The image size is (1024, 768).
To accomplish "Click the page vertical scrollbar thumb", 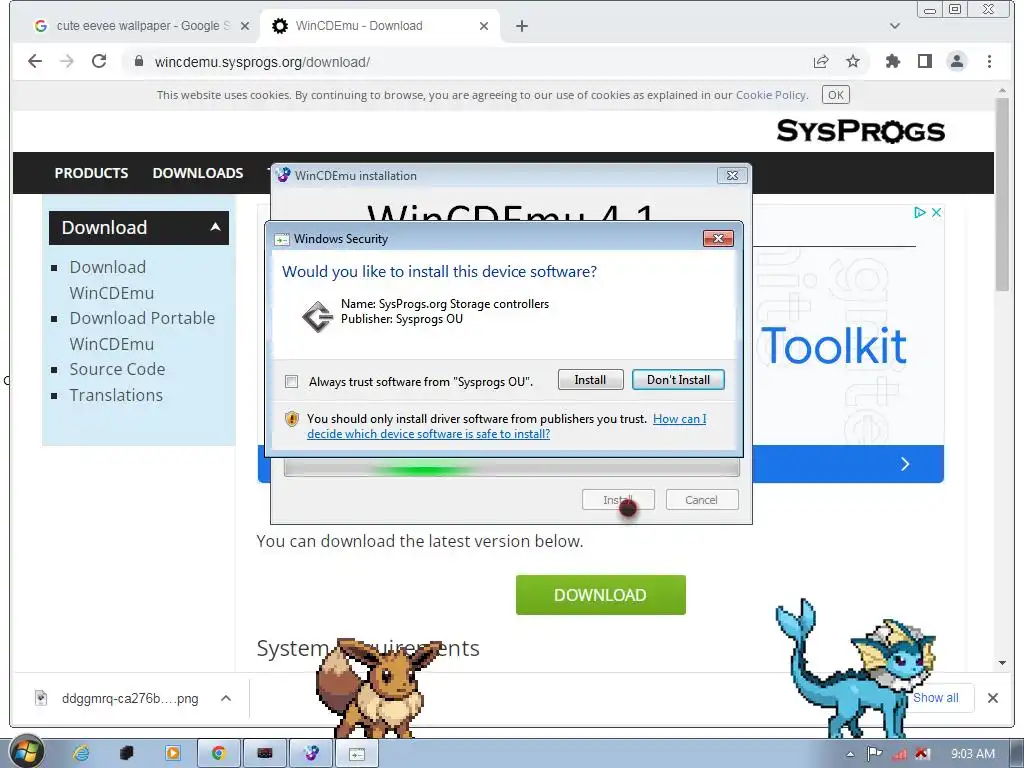I will click(1002, 194).
